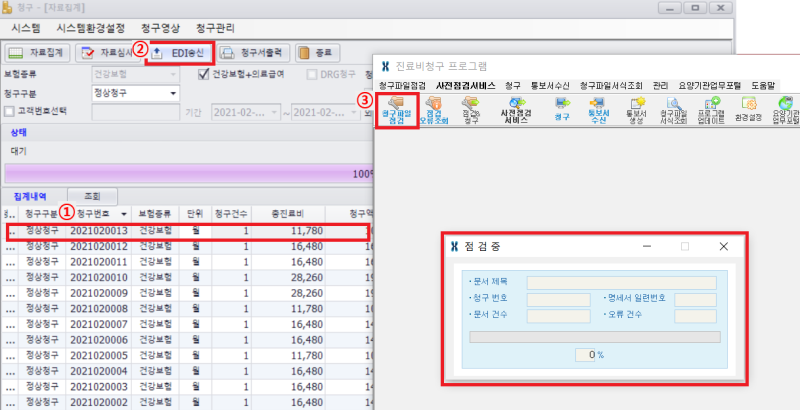This screenshot has width=800, height=410.
Task: Switch to the 집계내역 tab
Action: tap(30, 196)
